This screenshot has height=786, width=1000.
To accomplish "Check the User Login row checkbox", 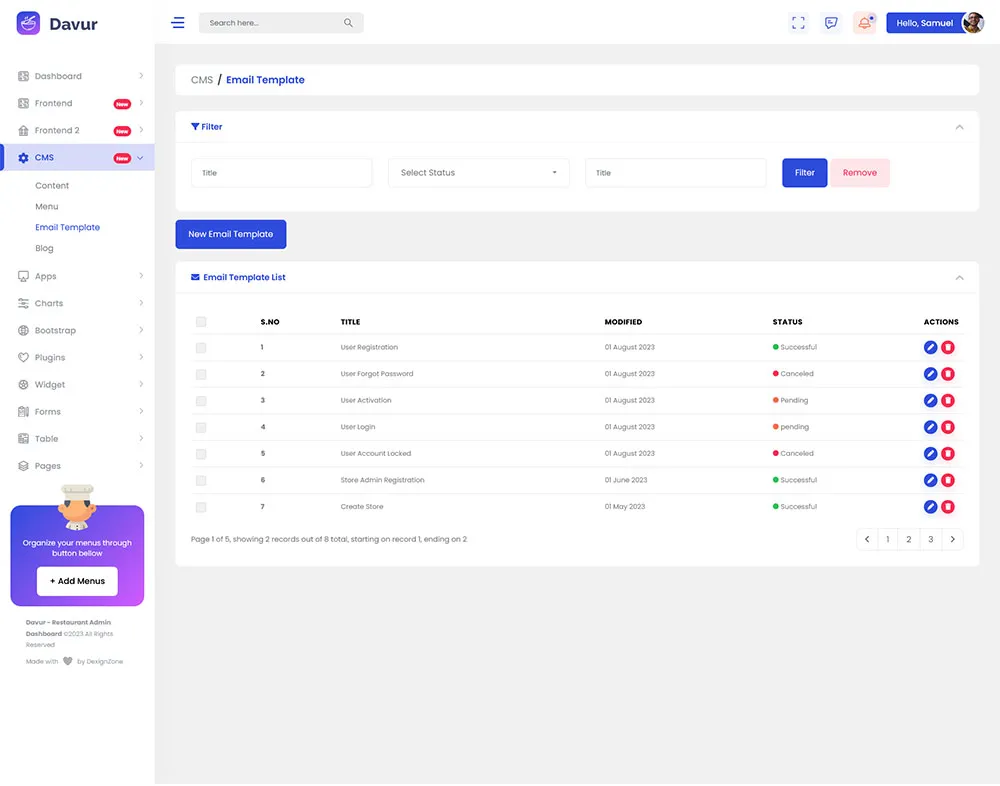I will [x=201, y=427].
